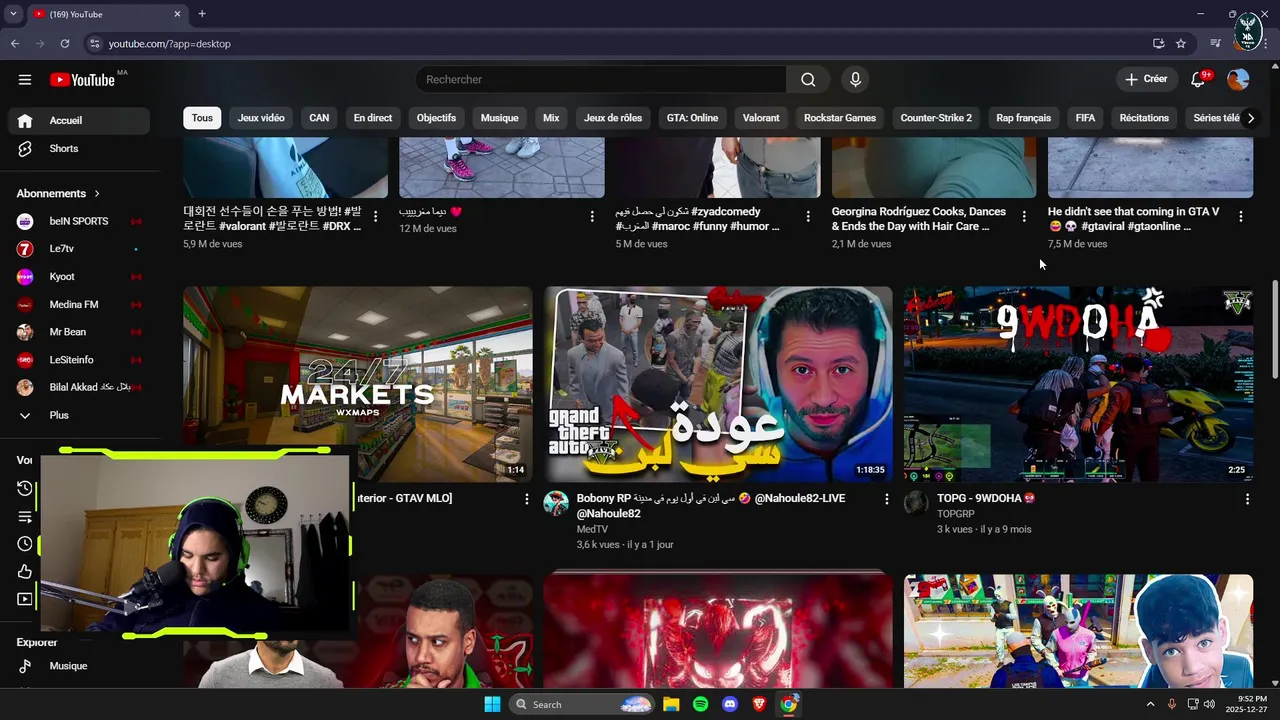Open the LeSiteinfo channel subscription
Viewport: 1280px width, 720px height.
(80, 360)
